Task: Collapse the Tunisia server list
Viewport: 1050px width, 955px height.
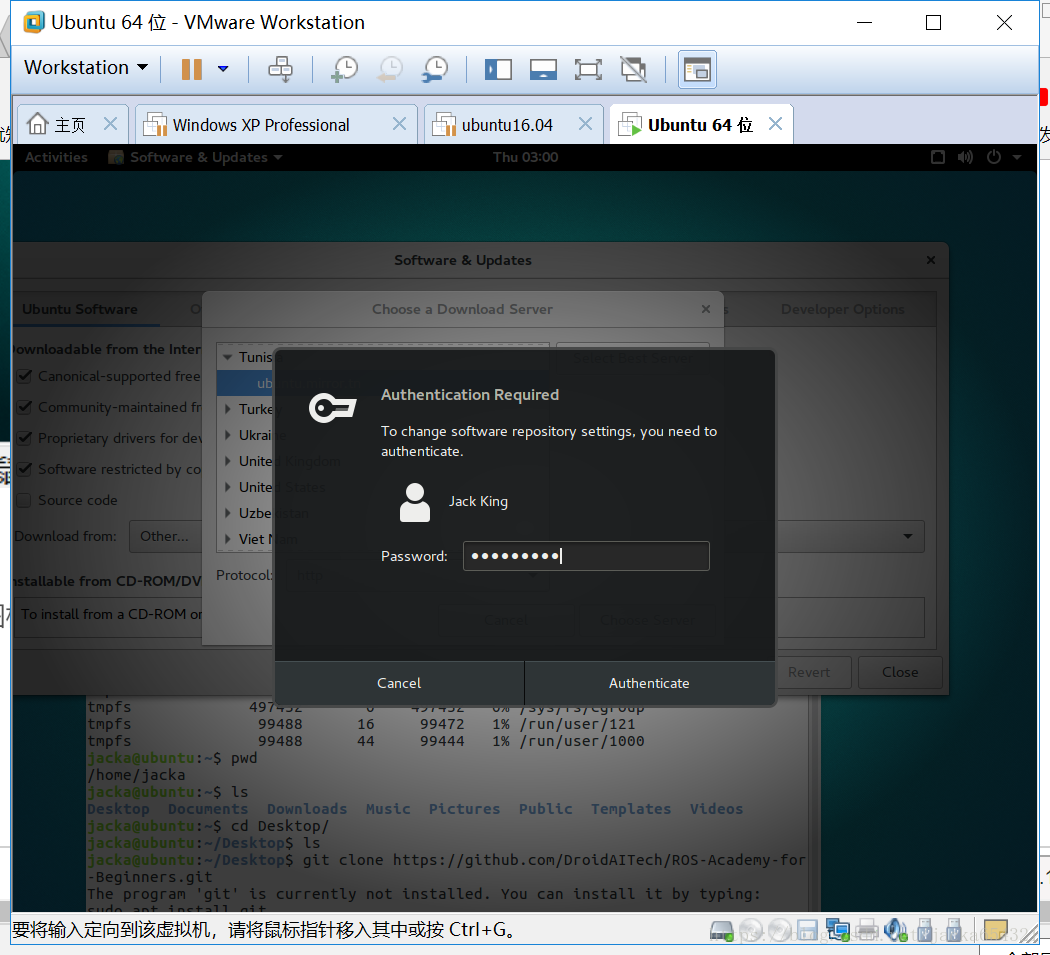Action: [228, 357]
